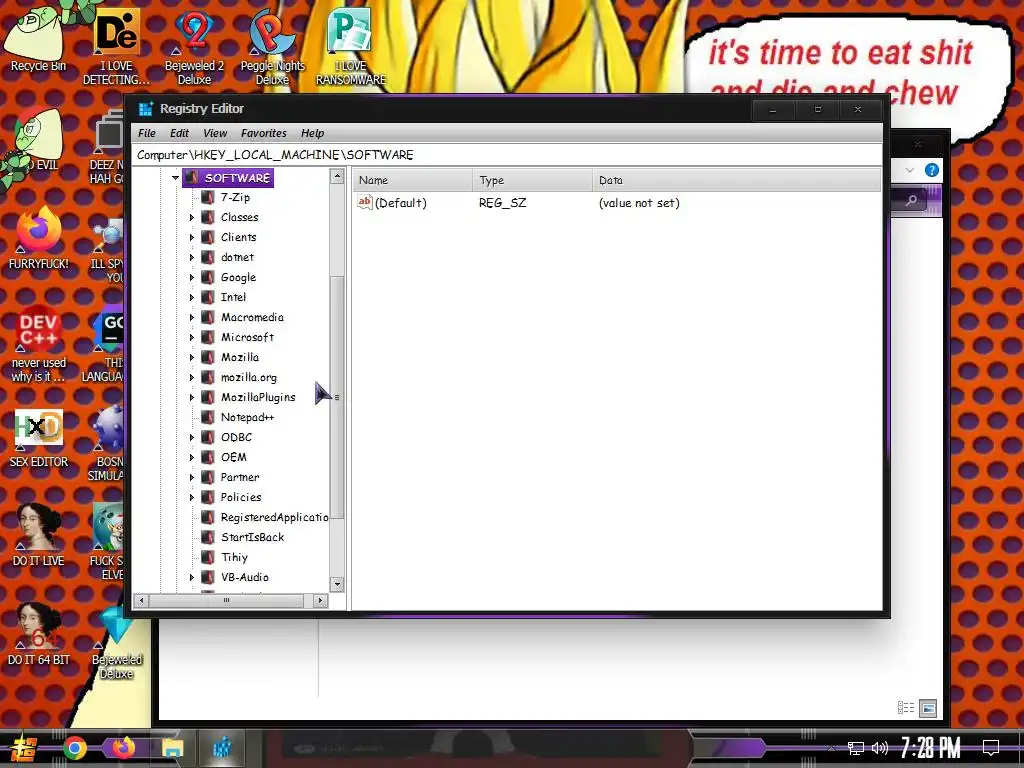Click the Type column header
The width and height of the screenshot is (1024, 768).
click(x=532, y=180)
